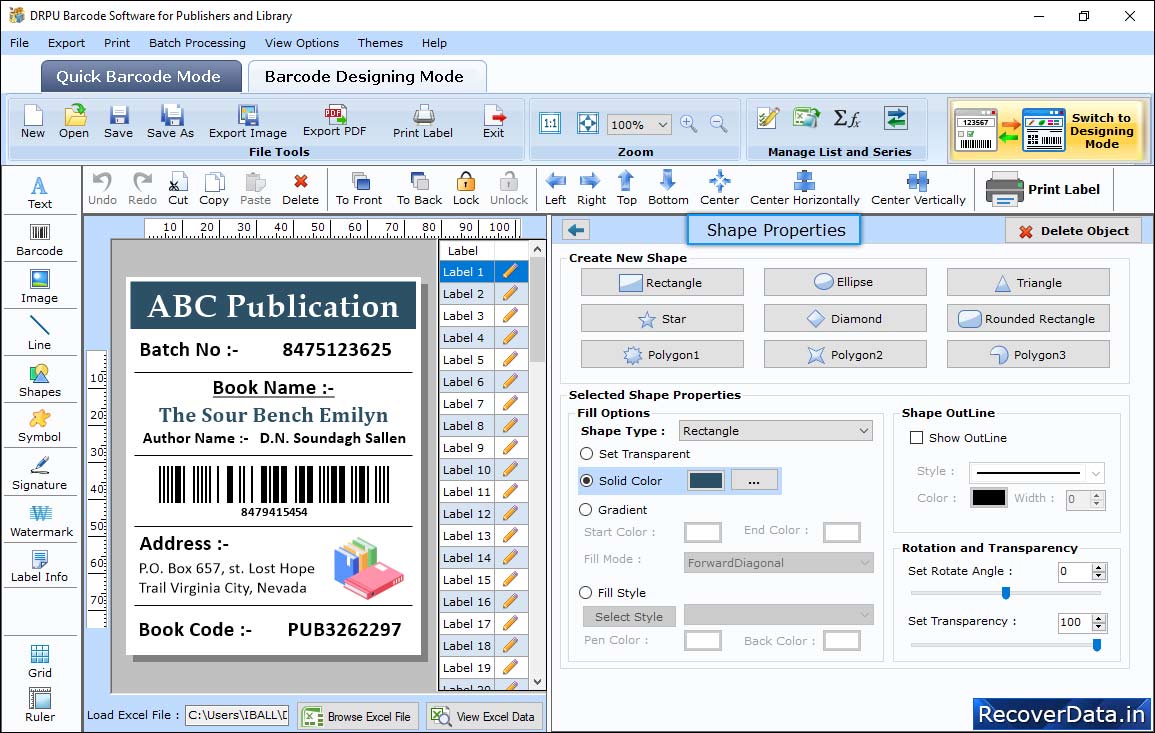This screenshot has height=733, width=1155.
Task: Enable Show OutLine checkbox
Action: 916,438
